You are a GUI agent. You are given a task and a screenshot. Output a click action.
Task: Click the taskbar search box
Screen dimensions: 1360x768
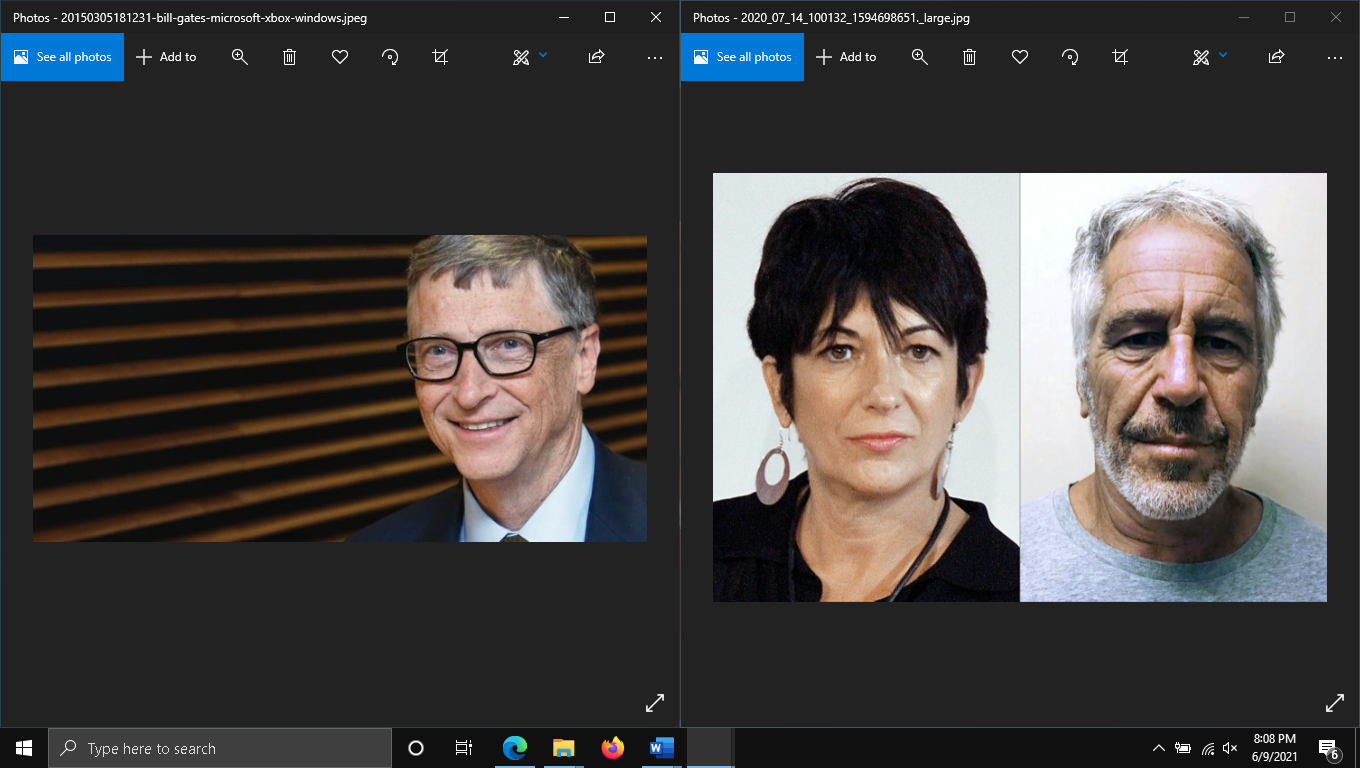(x=220, y=748)
